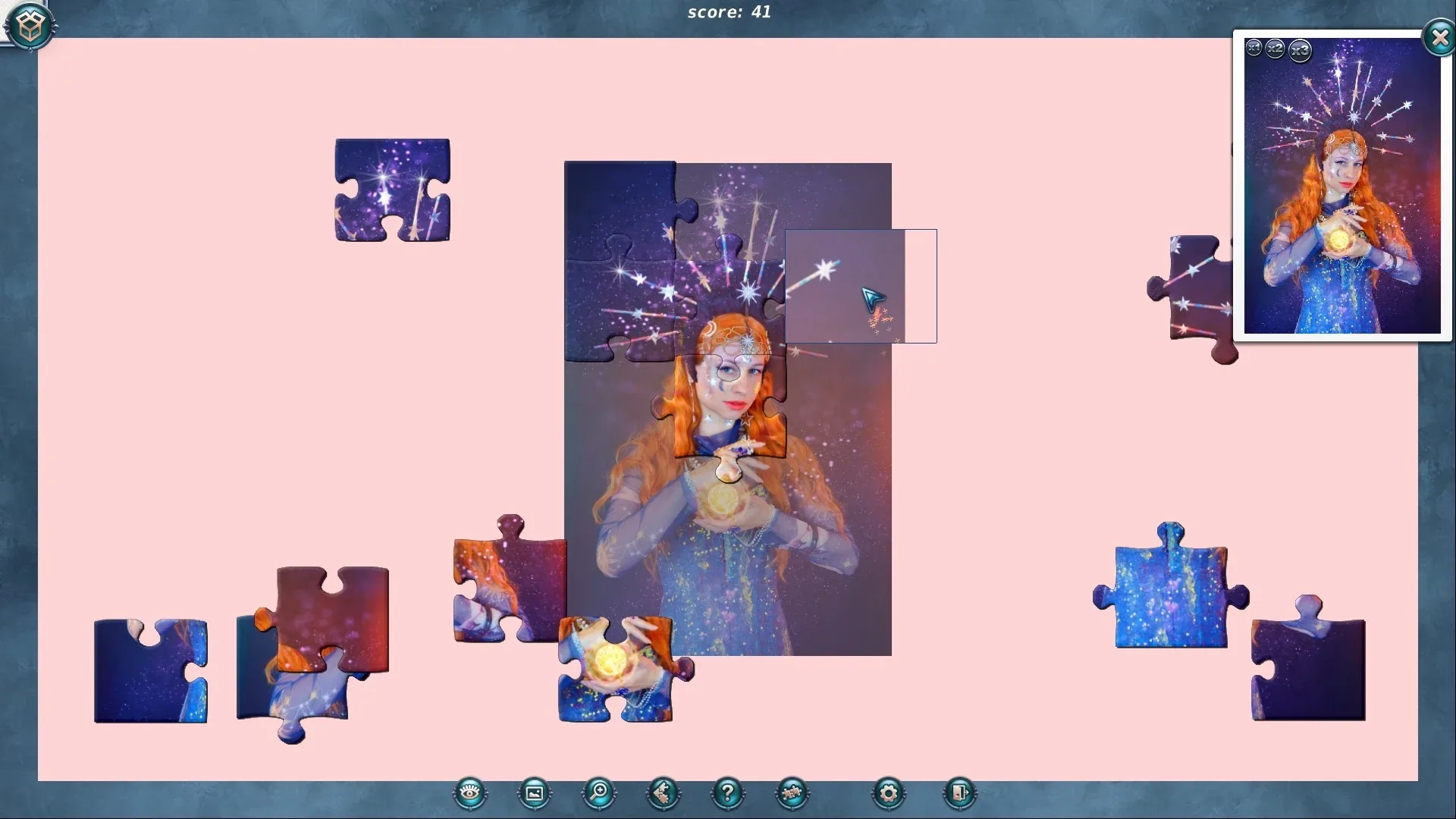Open the background image changer icon

pos(535,792)
